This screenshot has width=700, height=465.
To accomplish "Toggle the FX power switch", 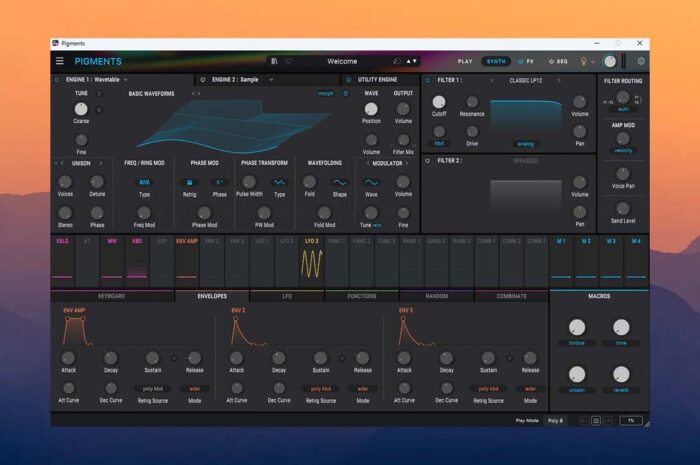I will pos(521,61).
